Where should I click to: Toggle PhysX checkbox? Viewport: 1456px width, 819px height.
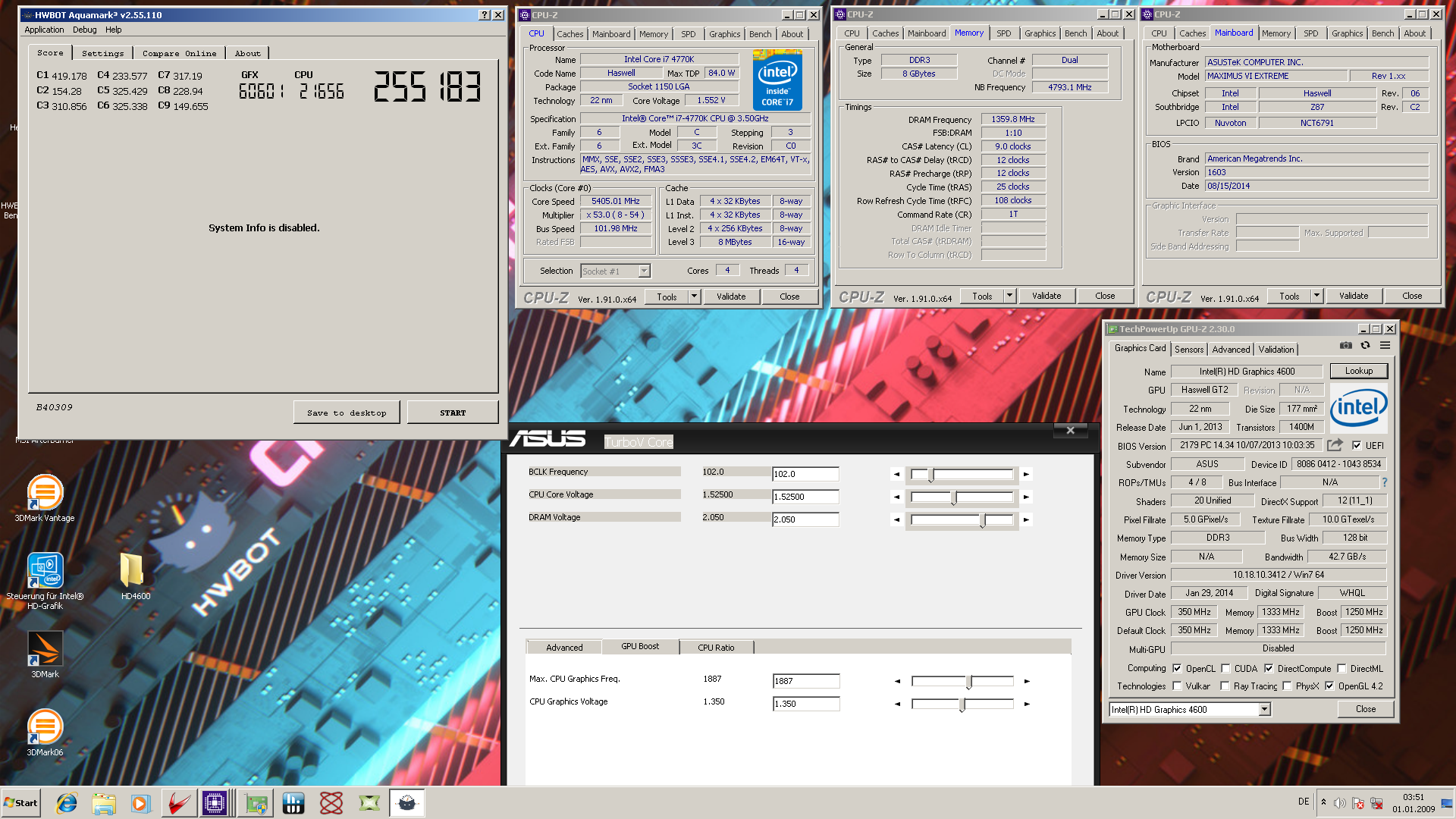pyautogui.click(x=1287, y=686)
